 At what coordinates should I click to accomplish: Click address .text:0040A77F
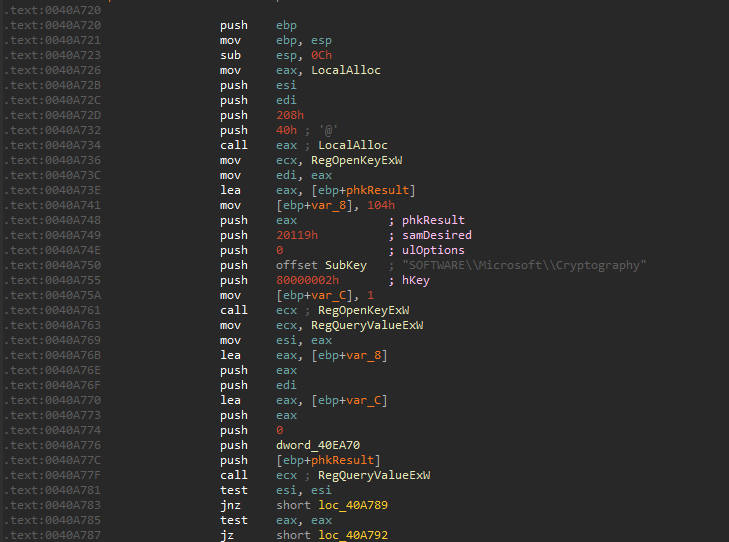[52, 475]
